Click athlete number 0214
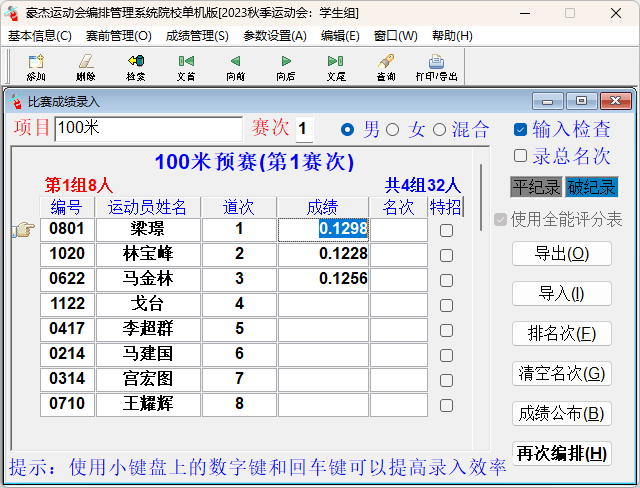Image resolution: width=640 pixels, height=488 pixels. [x=67, y=355]
